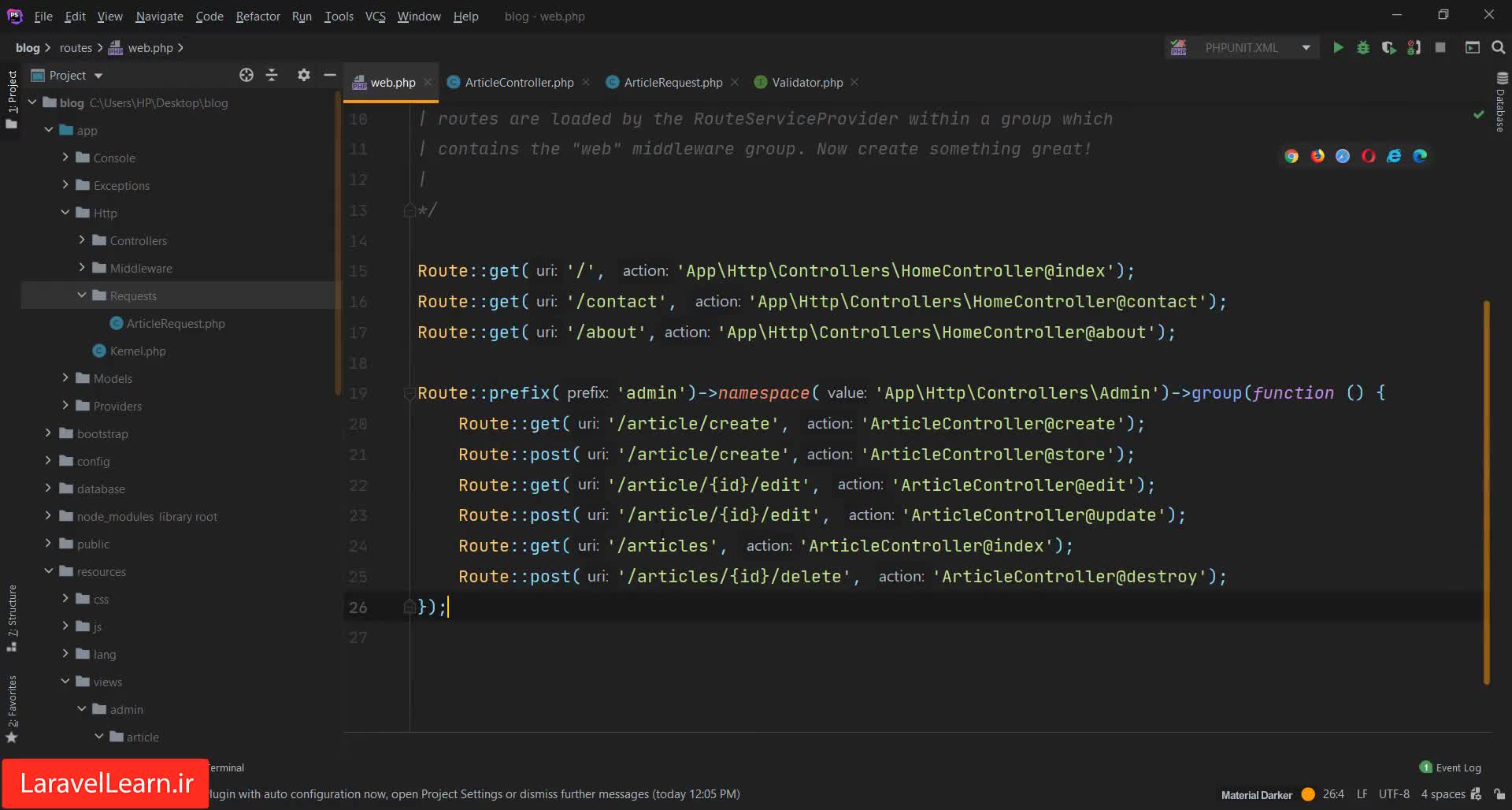Toggle the Structure tool window
Image resolution: width=1512 pixels, height=810 pixels.
pyautogui.click(x=12, y=617)
